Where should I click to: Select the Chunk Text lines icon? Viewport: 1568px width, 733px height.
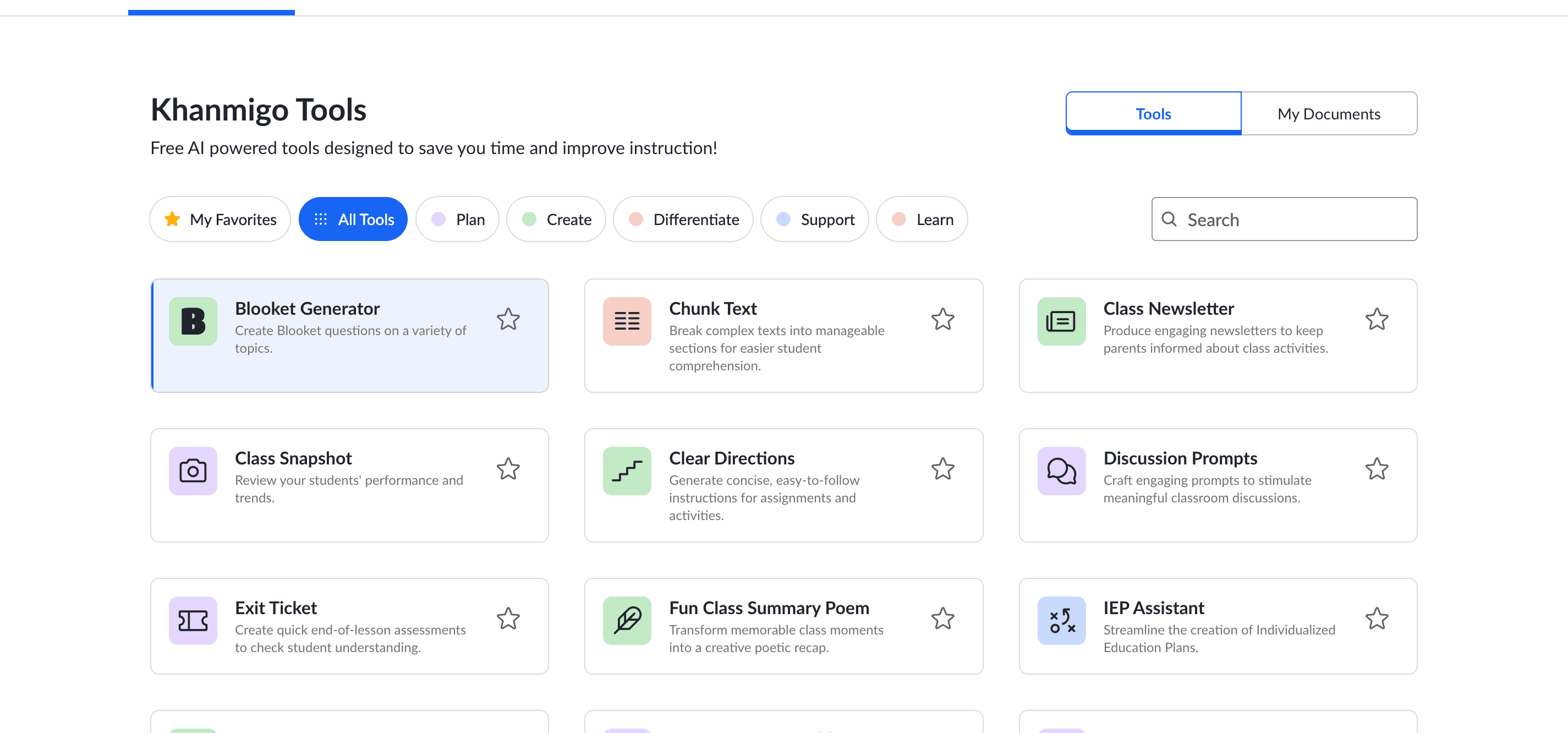627,321
